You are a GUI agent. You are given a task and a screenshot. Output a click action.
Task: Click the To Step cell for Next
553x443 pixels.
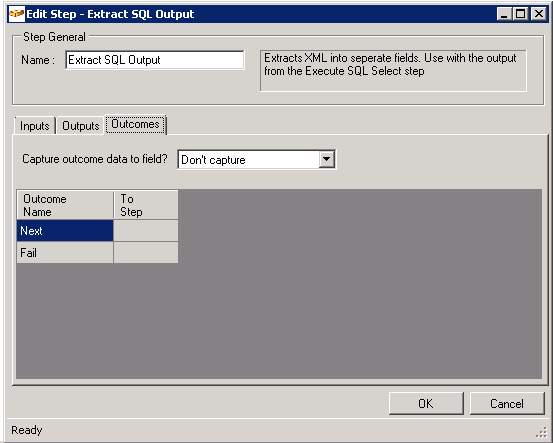pyautogui.click(x=146, y=231)
